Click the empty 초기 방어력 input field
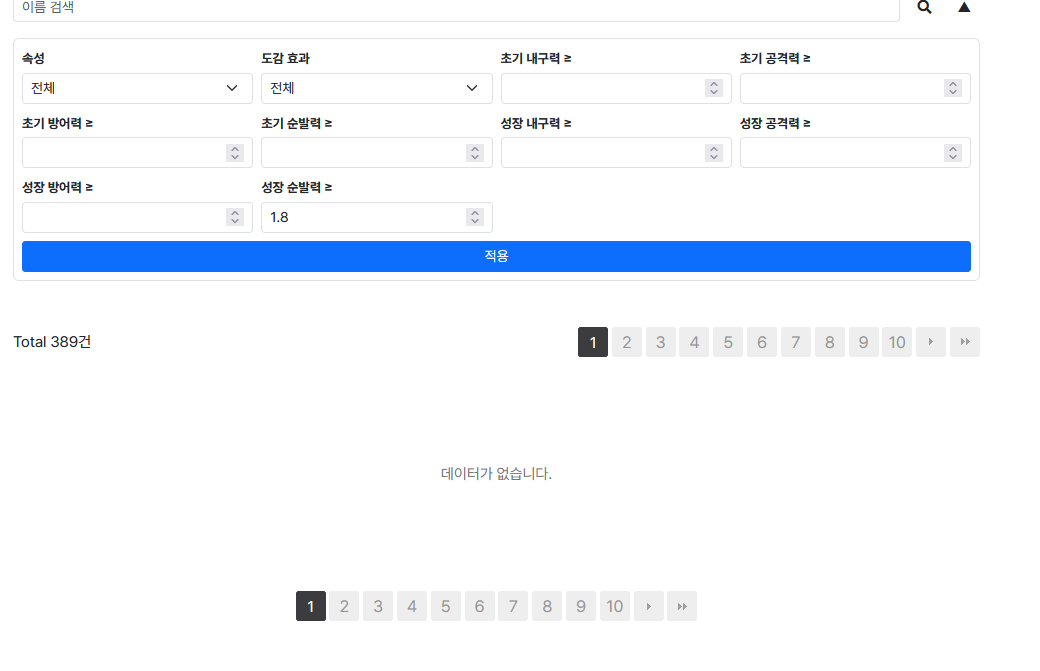1040x671 pixels. [x=120, y=152]
